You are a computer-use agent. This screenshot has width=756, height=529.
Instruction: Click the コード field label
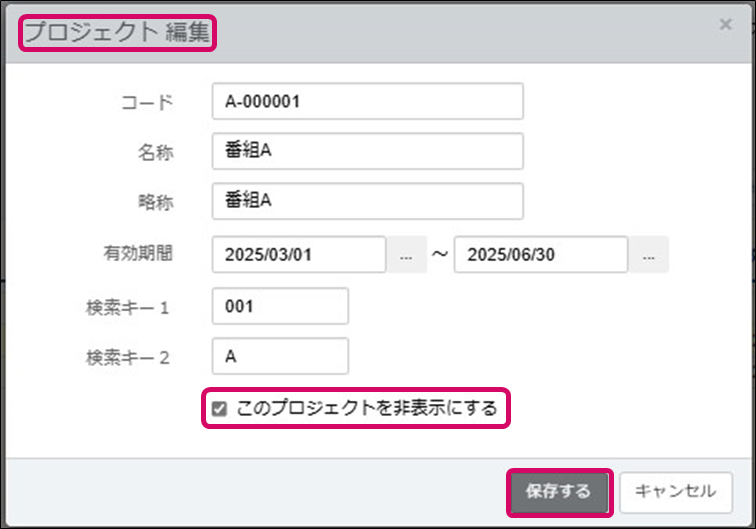click(147, 102)
